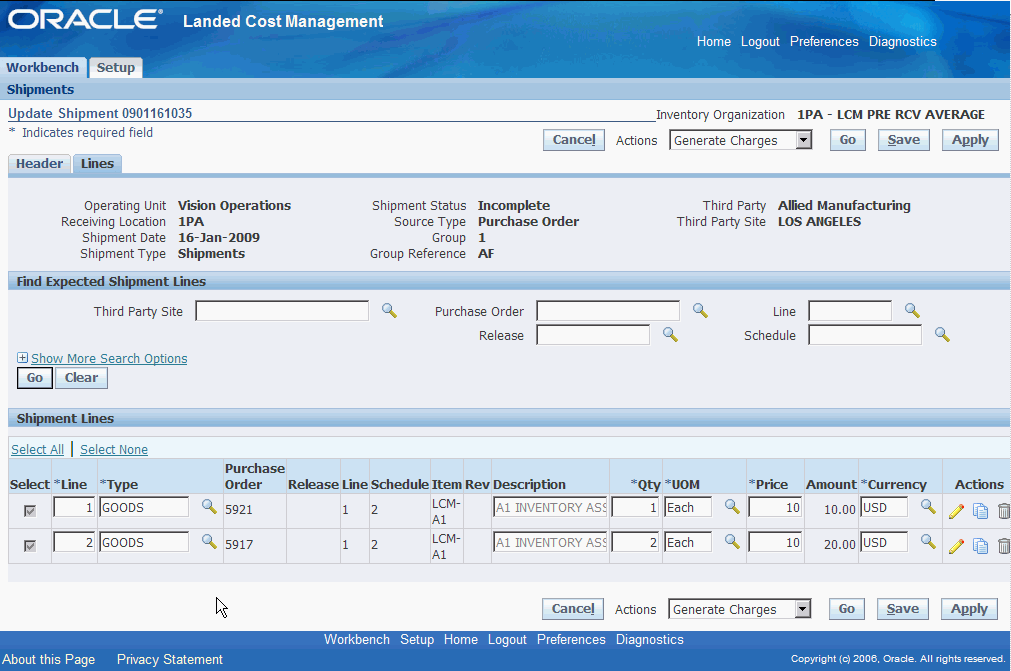Toggle Select checkbox for shipment line 2
The width and height of the screenshot is (1011, 671).
[30, 546]
